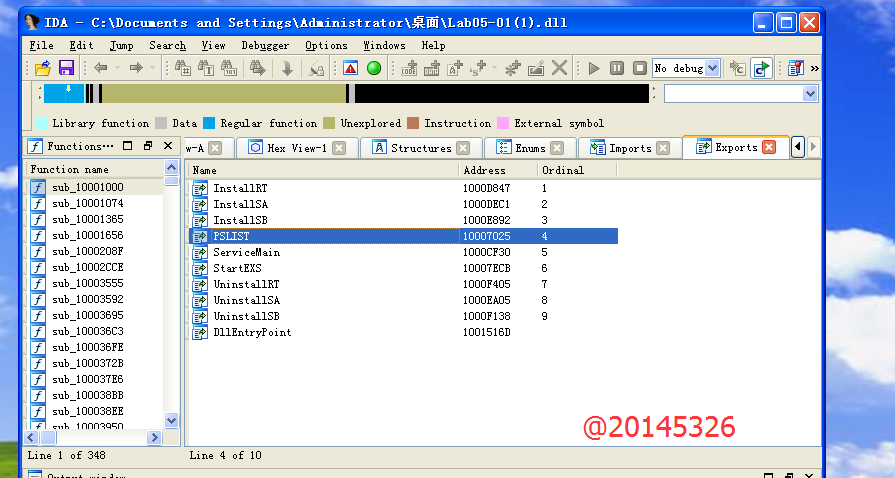This screenshot has width=895, height=478.
Task: Open the empty combo box beside navigation band
Action: (810, 94)
